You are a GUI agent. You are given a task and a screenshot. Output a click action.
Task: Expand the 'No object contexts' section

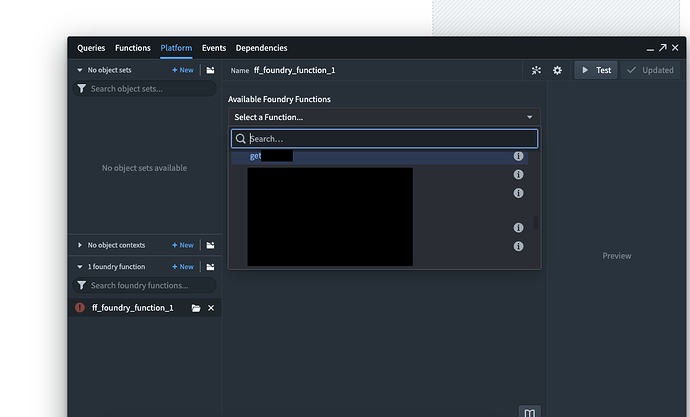(x=81, y=245)
